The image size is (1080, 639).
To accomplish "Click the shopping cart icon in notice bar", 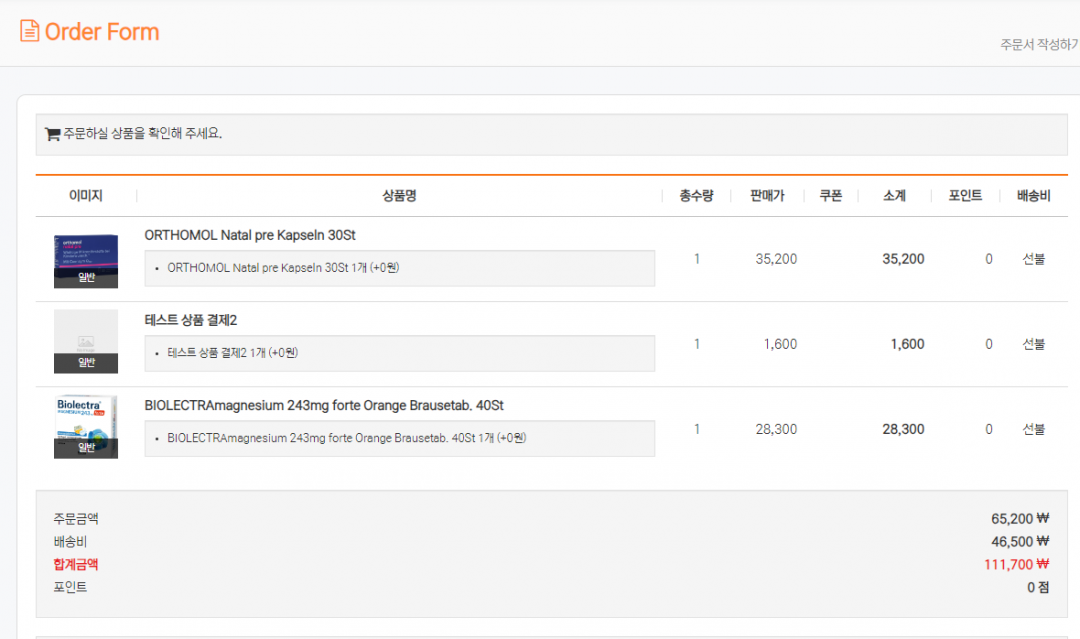I will coord(52,134).
